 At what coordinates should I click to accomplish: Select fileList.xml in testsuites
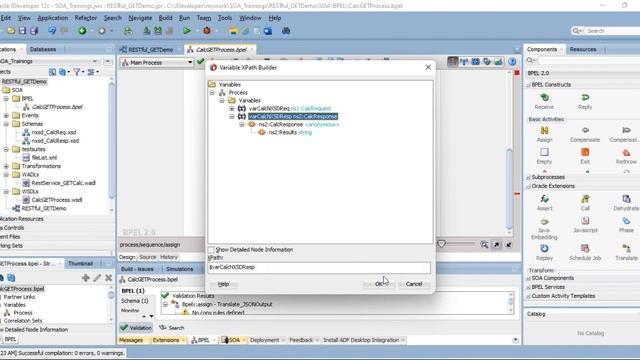click(44, 158)
